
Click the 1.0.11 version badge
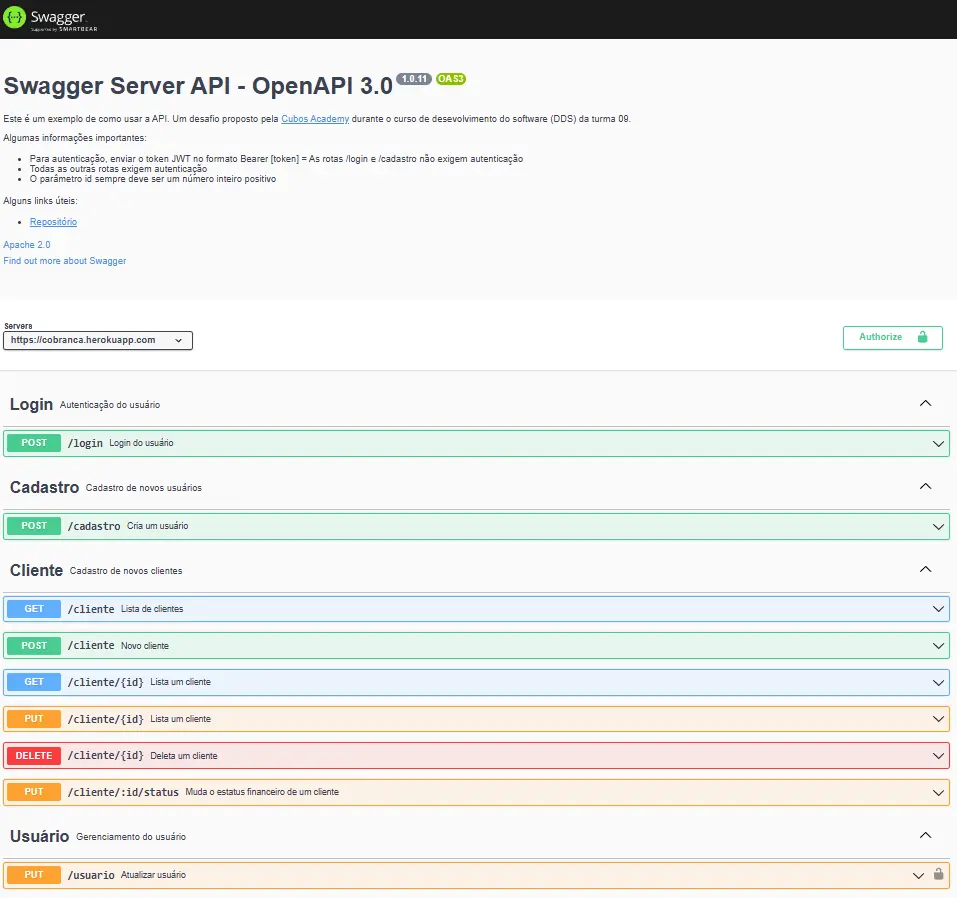click(414, 79)
